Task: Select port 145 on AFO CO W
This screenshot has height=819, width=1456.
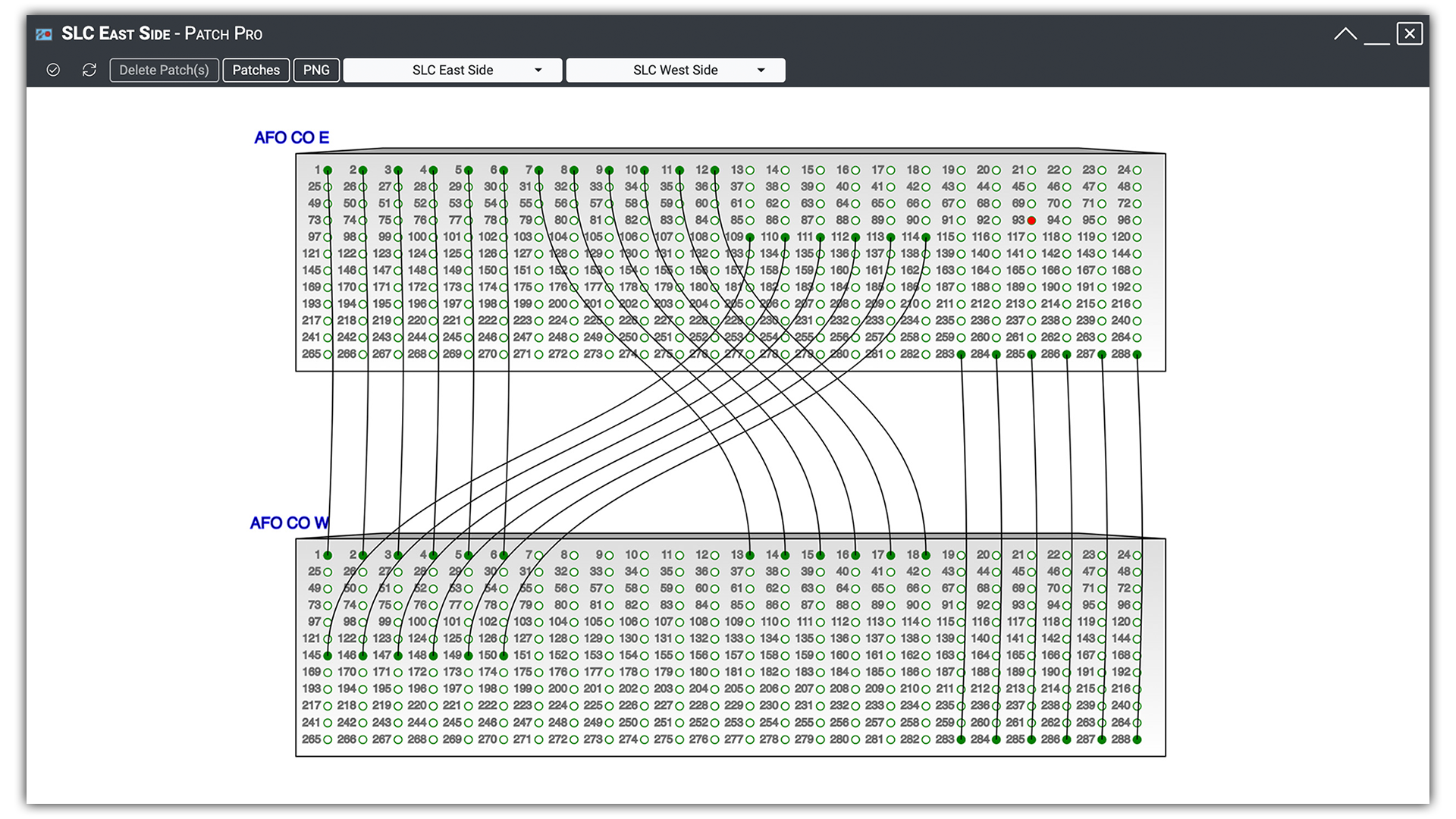Action: [x=328, y=656]
